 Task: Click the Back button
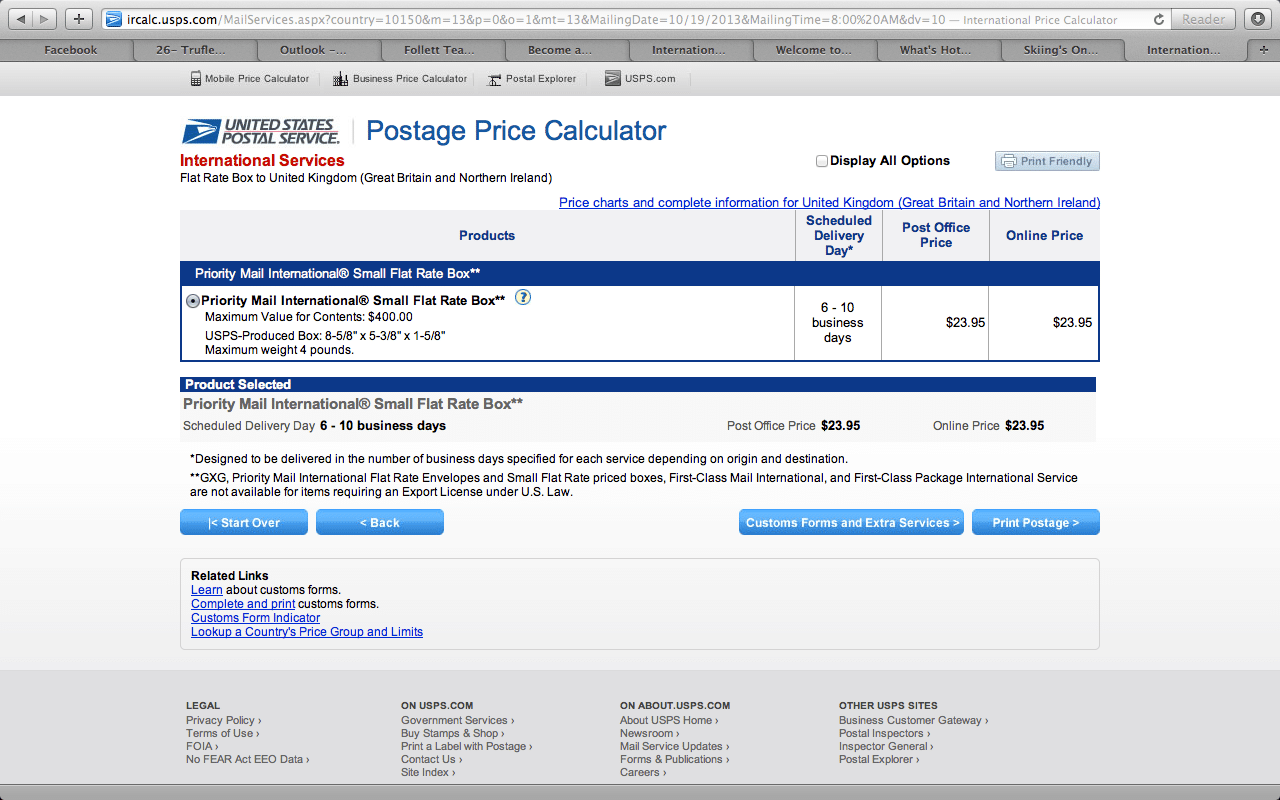coord(380,522)
